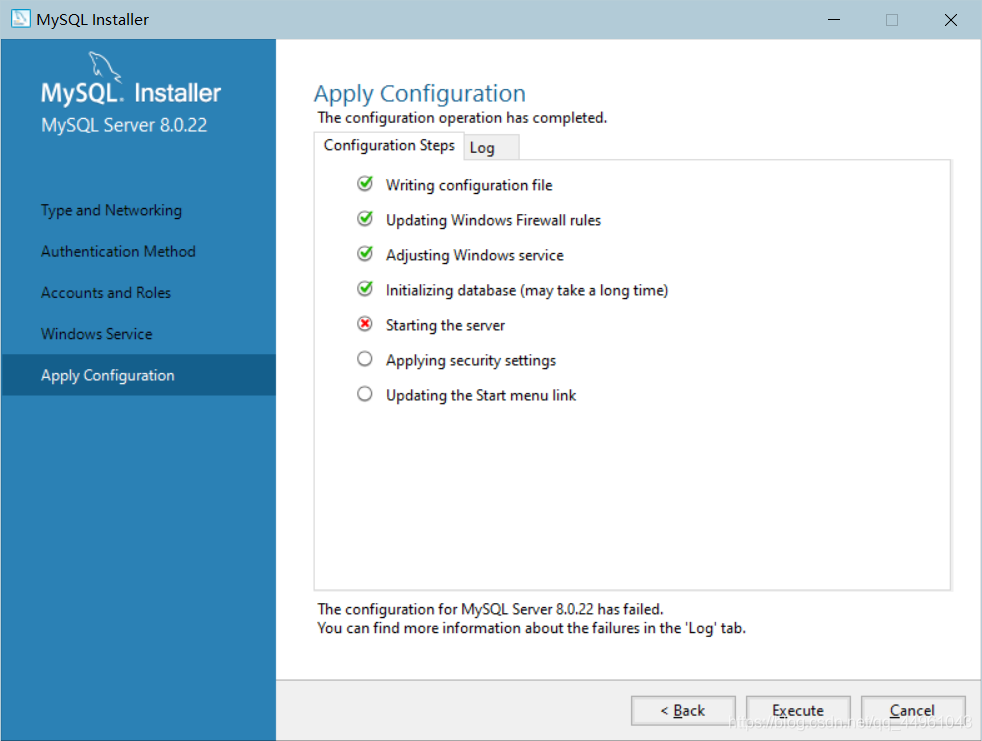Click the MySQL Installer title bar icon

coord(20,19)
